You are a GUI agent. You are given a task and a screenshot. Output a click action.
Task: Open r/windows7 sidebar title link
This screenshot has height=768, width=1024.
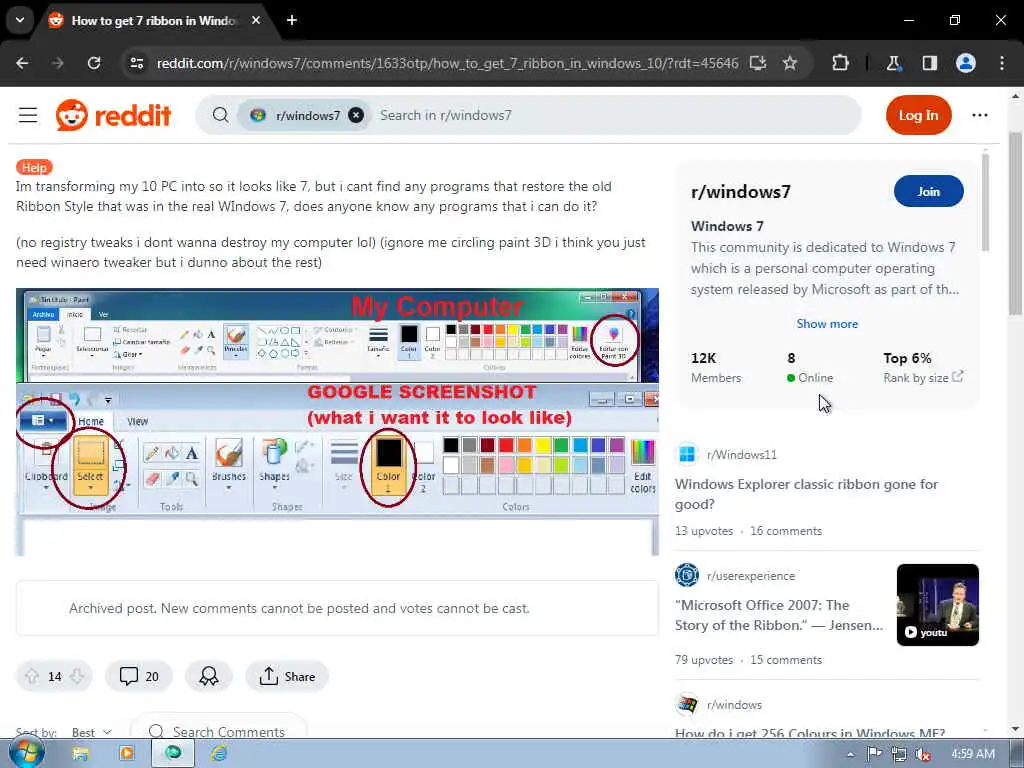[x=741, y=191]
